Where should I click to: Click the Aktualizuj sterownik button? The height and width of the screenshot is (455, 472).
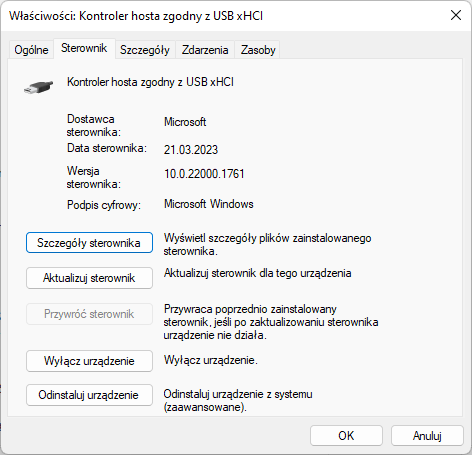[89, 278]
